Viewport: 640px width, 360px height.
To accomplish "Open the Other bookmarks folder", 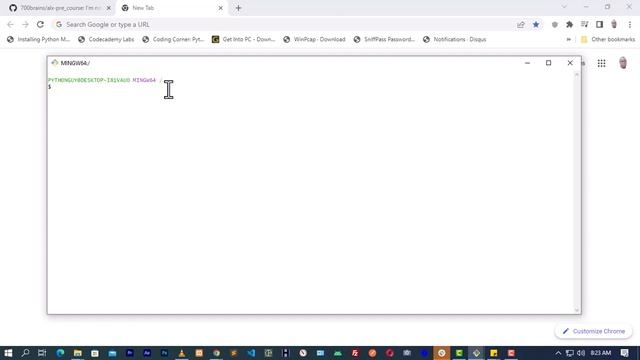I will coord(608,39).
